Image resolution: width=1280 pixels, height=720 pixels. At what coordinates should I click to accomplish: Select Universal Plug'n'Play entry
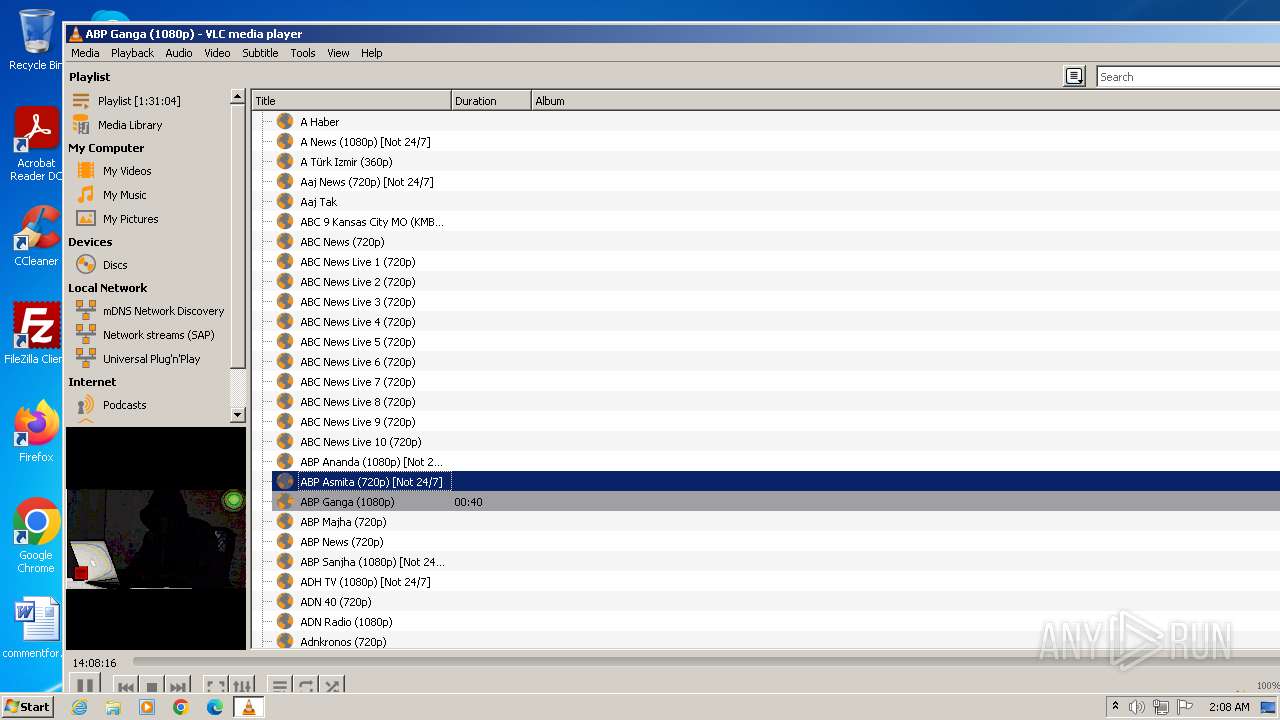[151, 359]
